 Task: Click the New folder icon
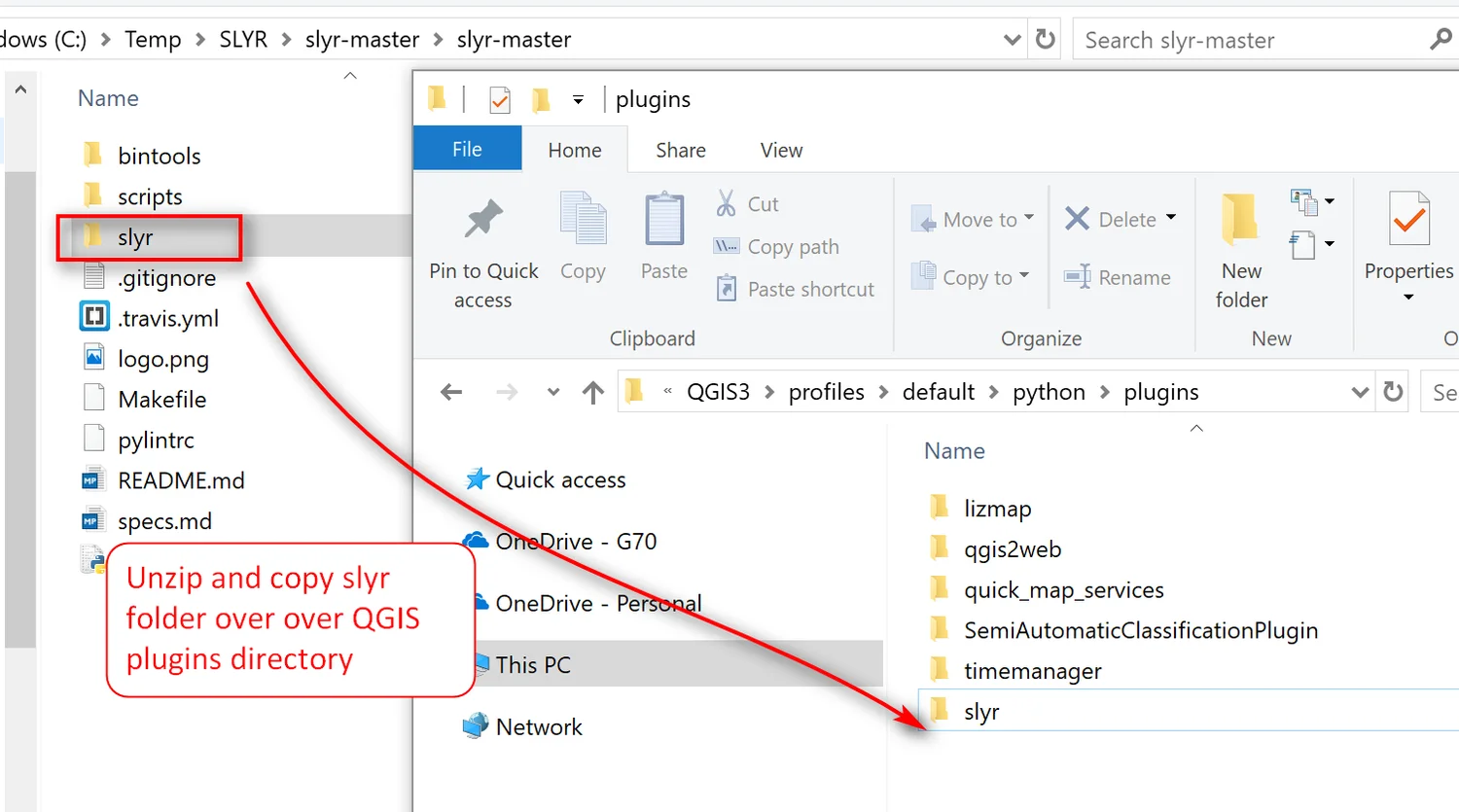[1241, 219]
